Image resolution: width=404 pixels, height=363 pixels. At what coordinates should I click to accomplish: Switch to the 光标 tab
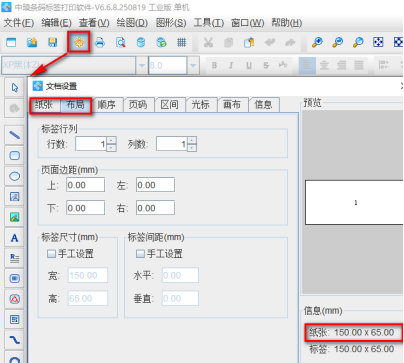pyautogui.click(x=201, y=105)
